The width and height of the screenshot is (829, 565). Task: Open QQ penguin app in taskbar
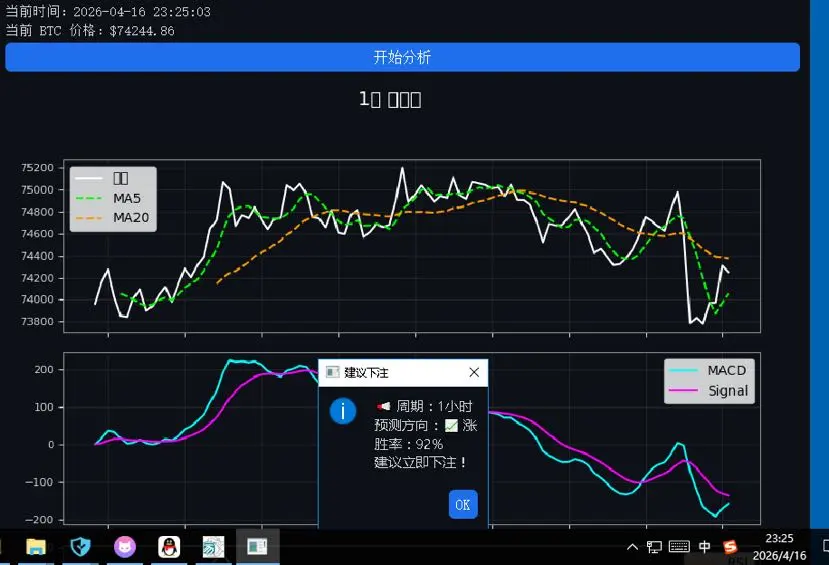click(x=169, y=547)
